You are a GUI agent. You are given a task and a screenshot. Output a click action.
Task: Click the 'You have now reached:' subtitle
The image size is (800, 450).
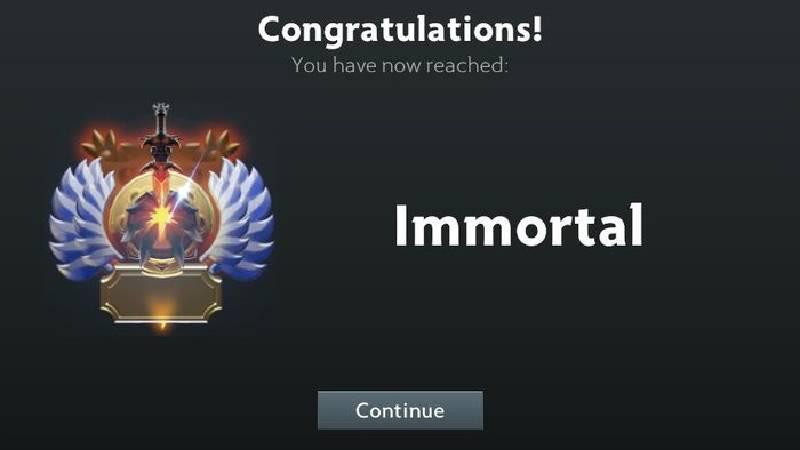[399, 65]
